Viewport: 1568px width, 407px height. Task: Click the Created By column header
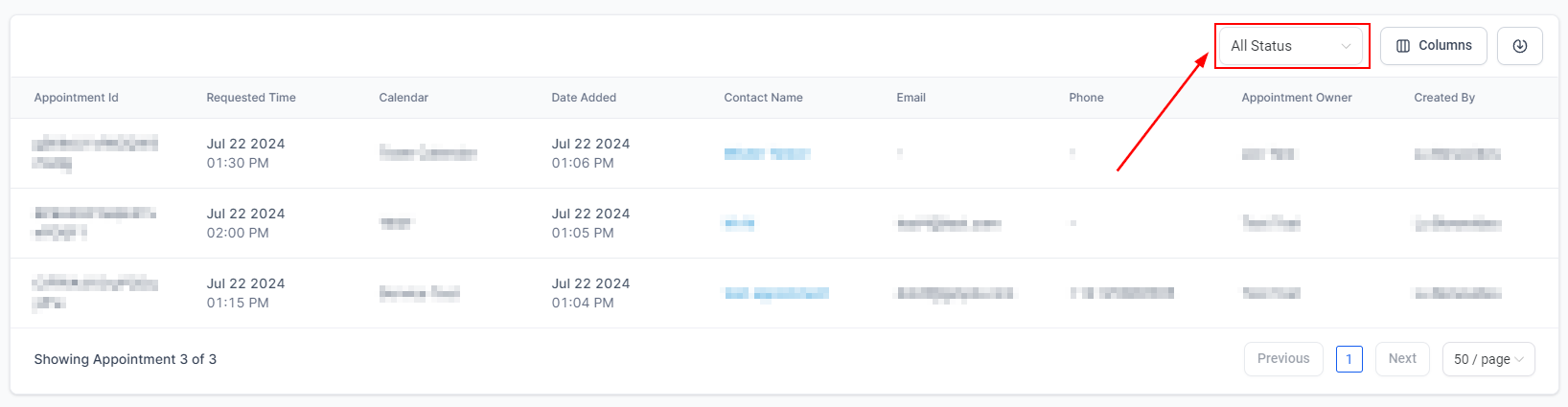click(1444, 98)
